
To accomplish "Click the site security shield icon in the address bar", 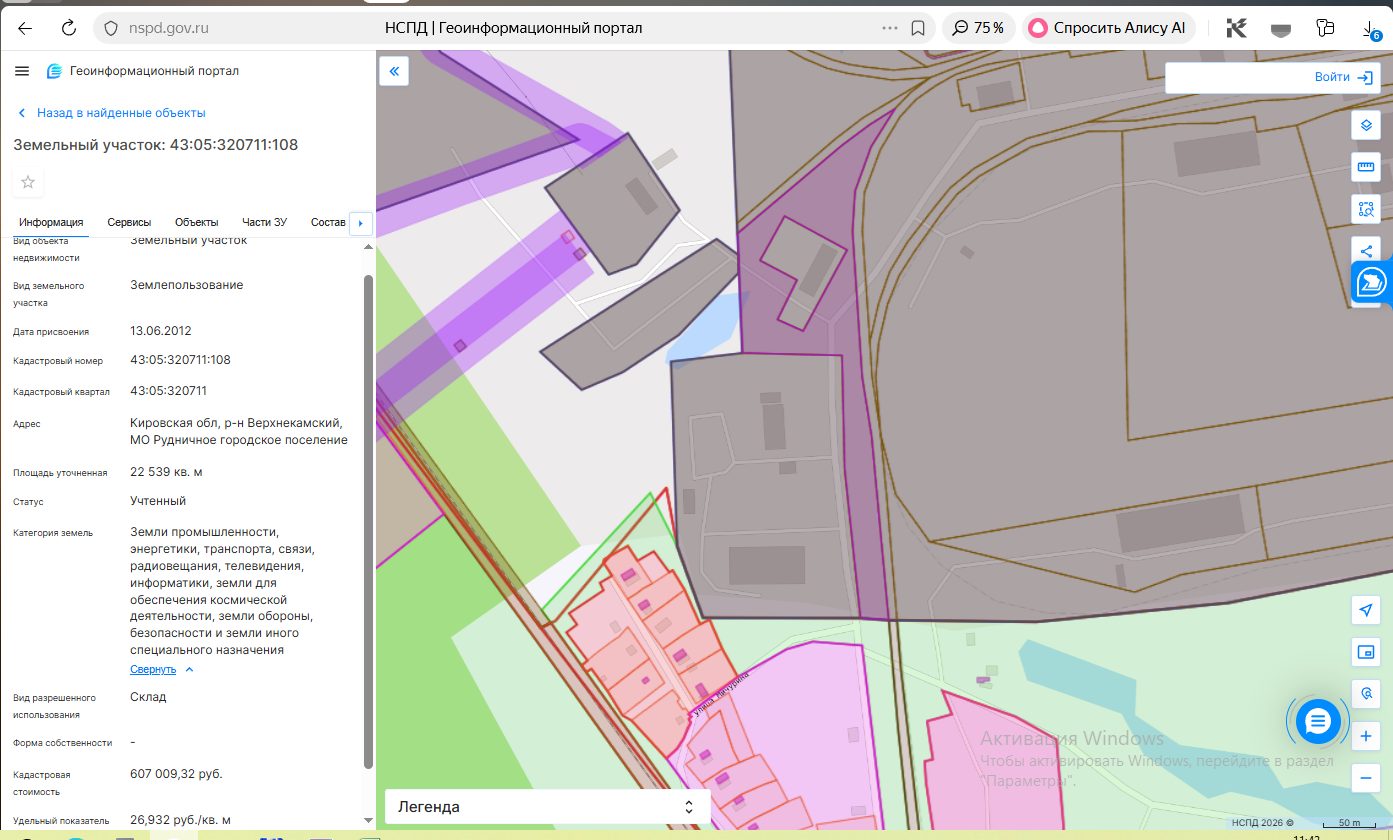I will [x=112, y=28].
